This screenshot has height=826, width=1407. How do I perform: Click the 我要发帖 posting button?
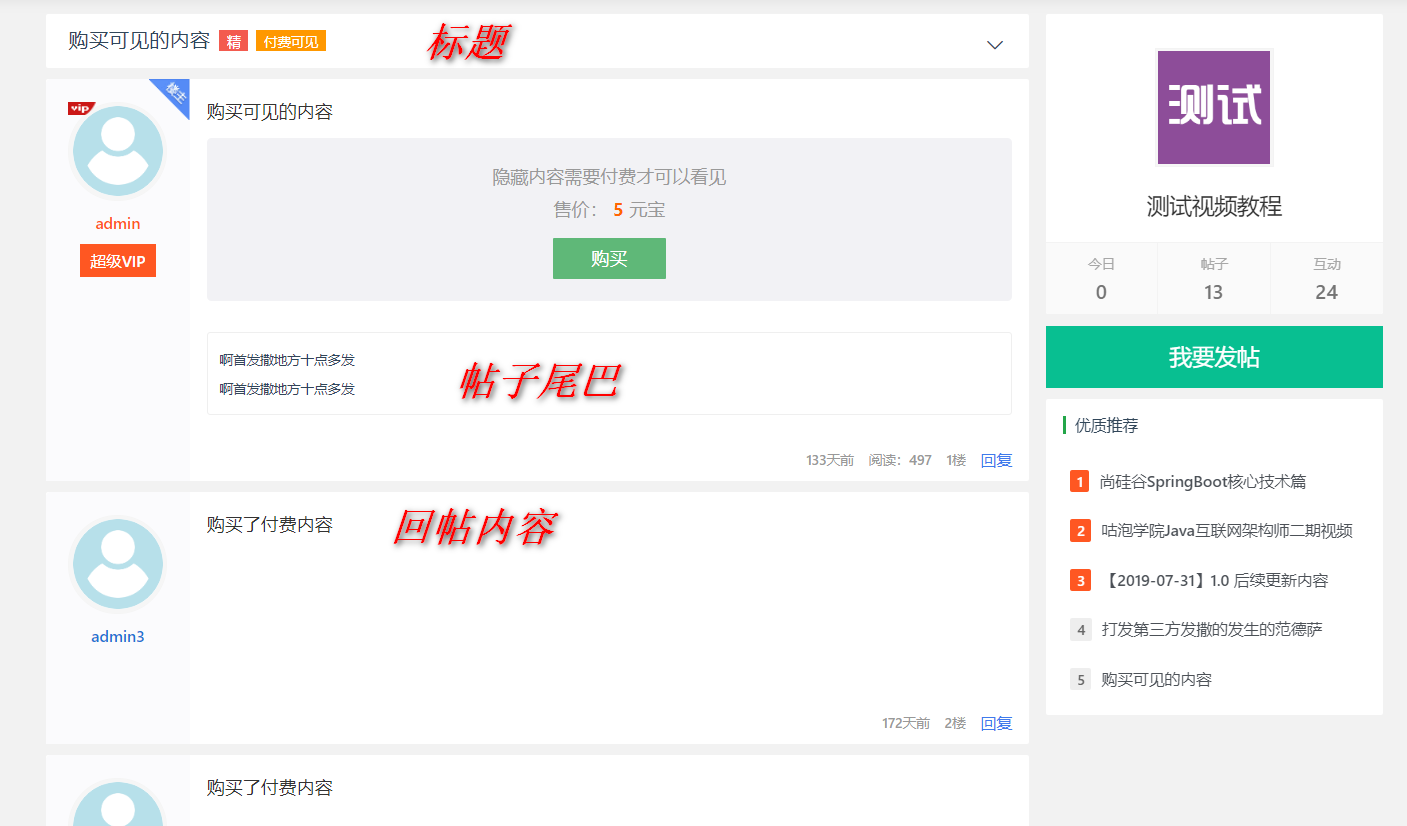point(1213,357)
